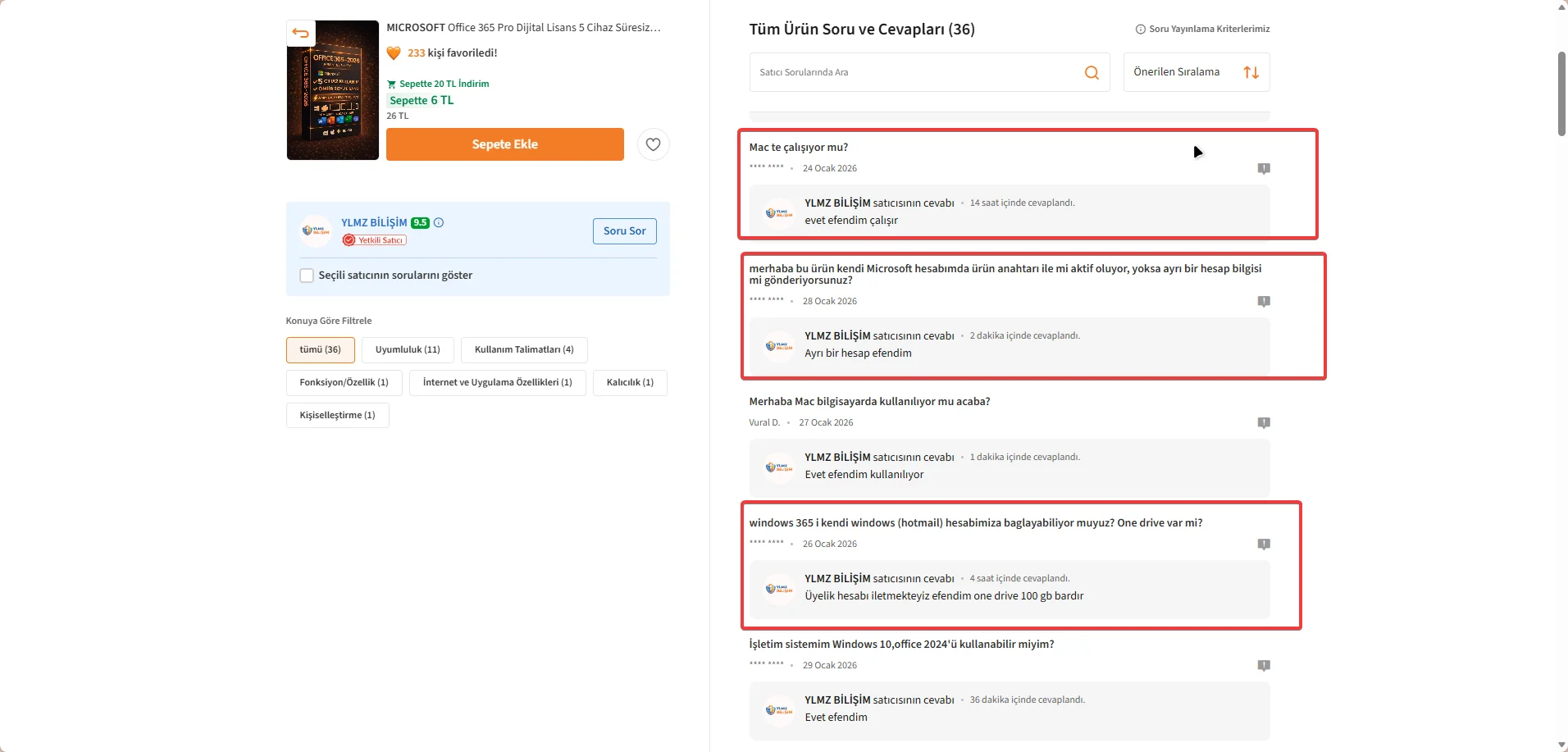Viewport: 1568px width, 752px height.
Task: Click the heart favorite icon button
Action: coord(653,144)
